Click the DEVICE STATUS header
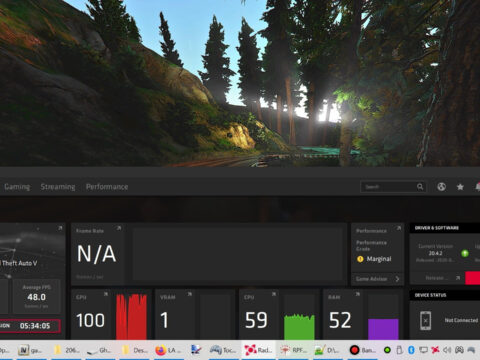Screen dimensions: 480x360 (430, 295)
